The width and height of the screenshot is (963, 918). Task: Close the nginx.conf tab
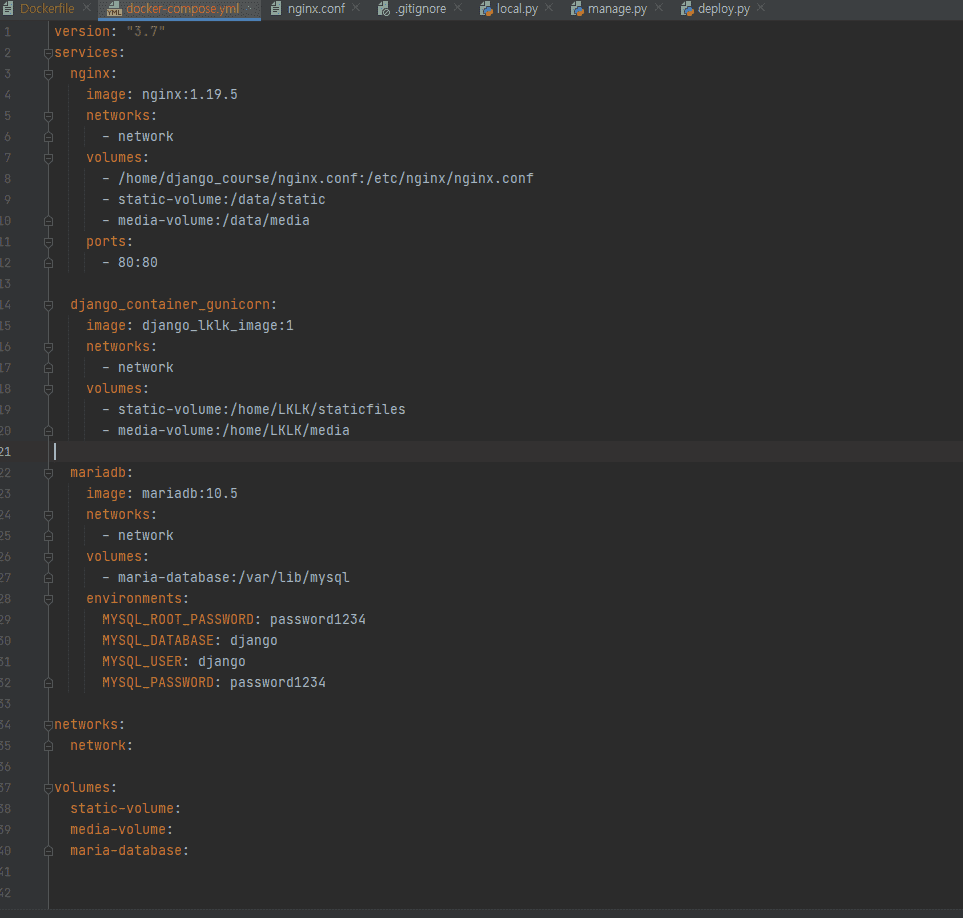click(x=356, y=7)
